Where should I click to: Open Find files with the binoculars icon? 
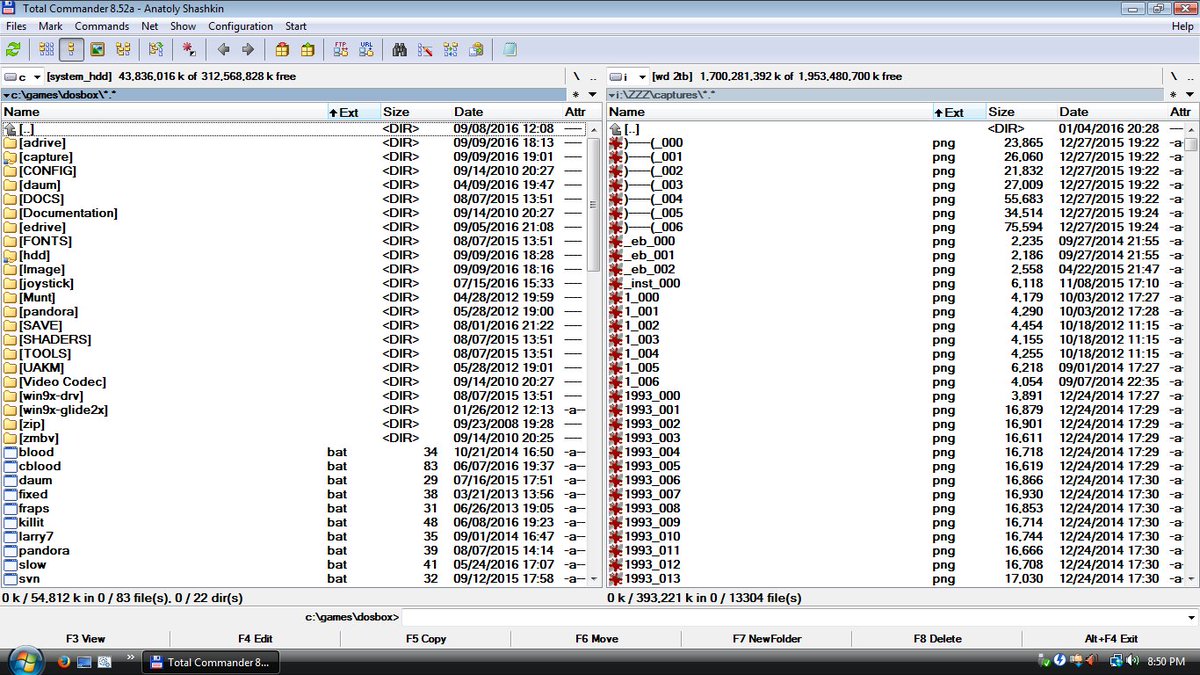click(x=399, y=49)
